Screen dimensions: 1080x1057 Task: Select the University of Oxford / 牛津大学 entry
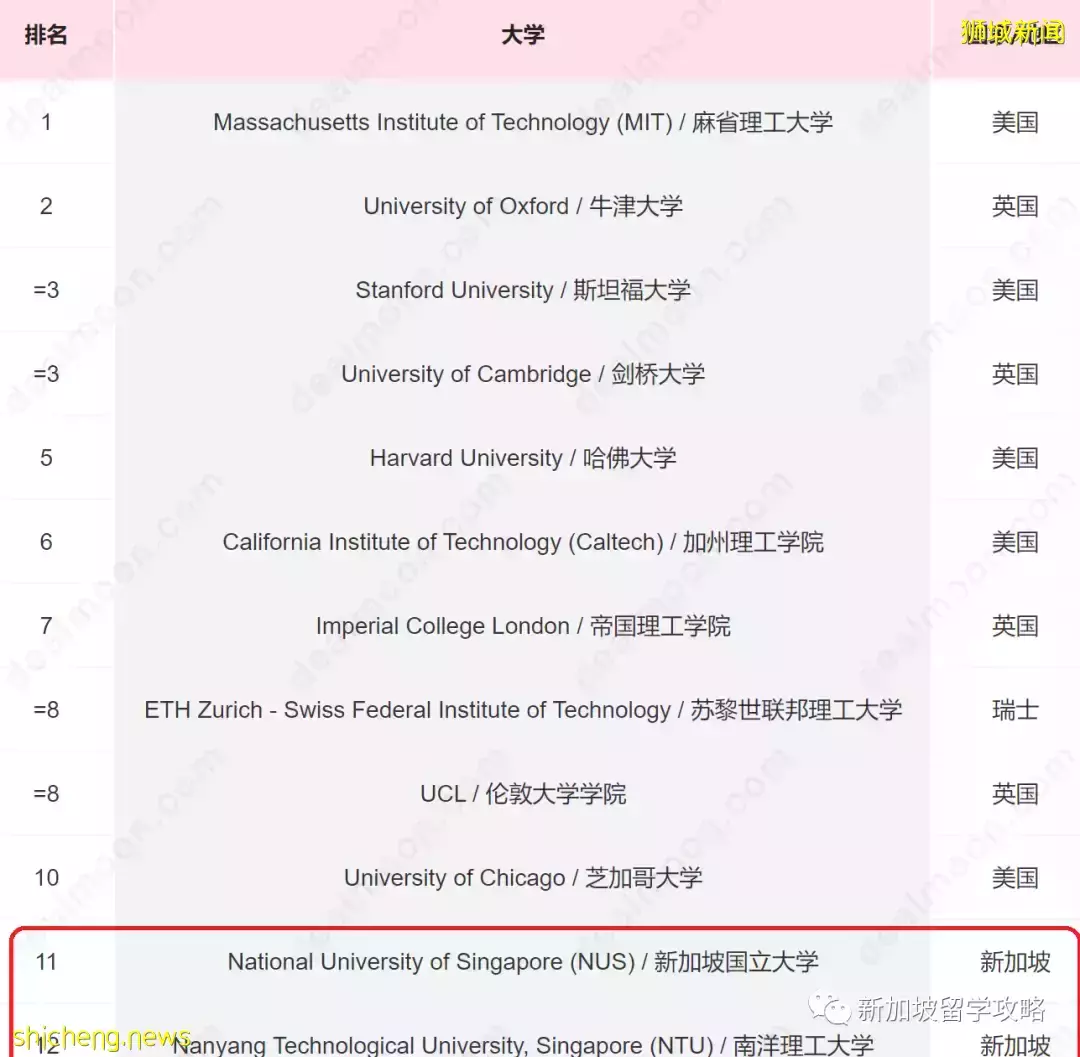point(523,207)
